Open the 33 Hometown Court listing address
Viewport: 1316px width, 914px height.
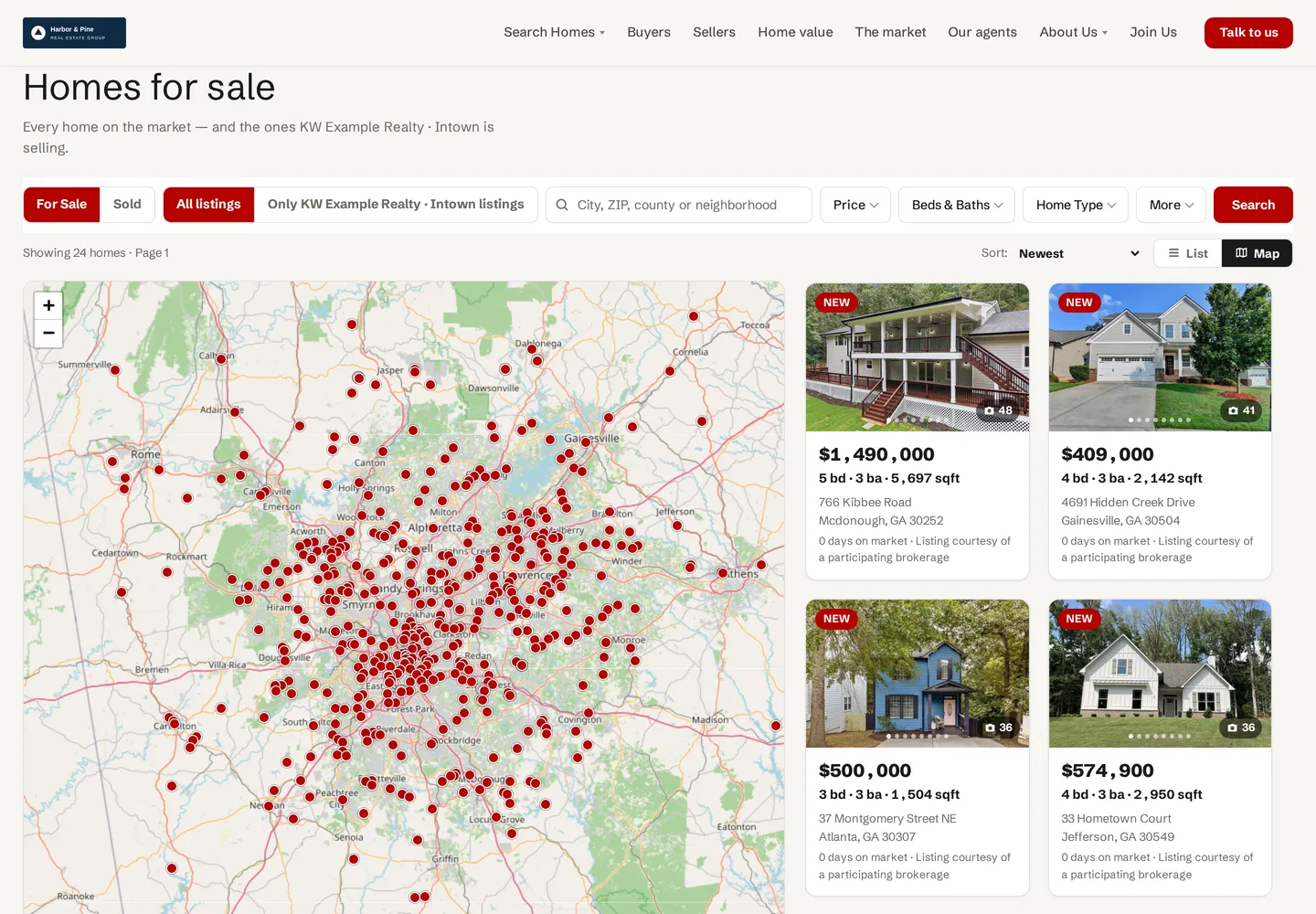point(1118,828)
